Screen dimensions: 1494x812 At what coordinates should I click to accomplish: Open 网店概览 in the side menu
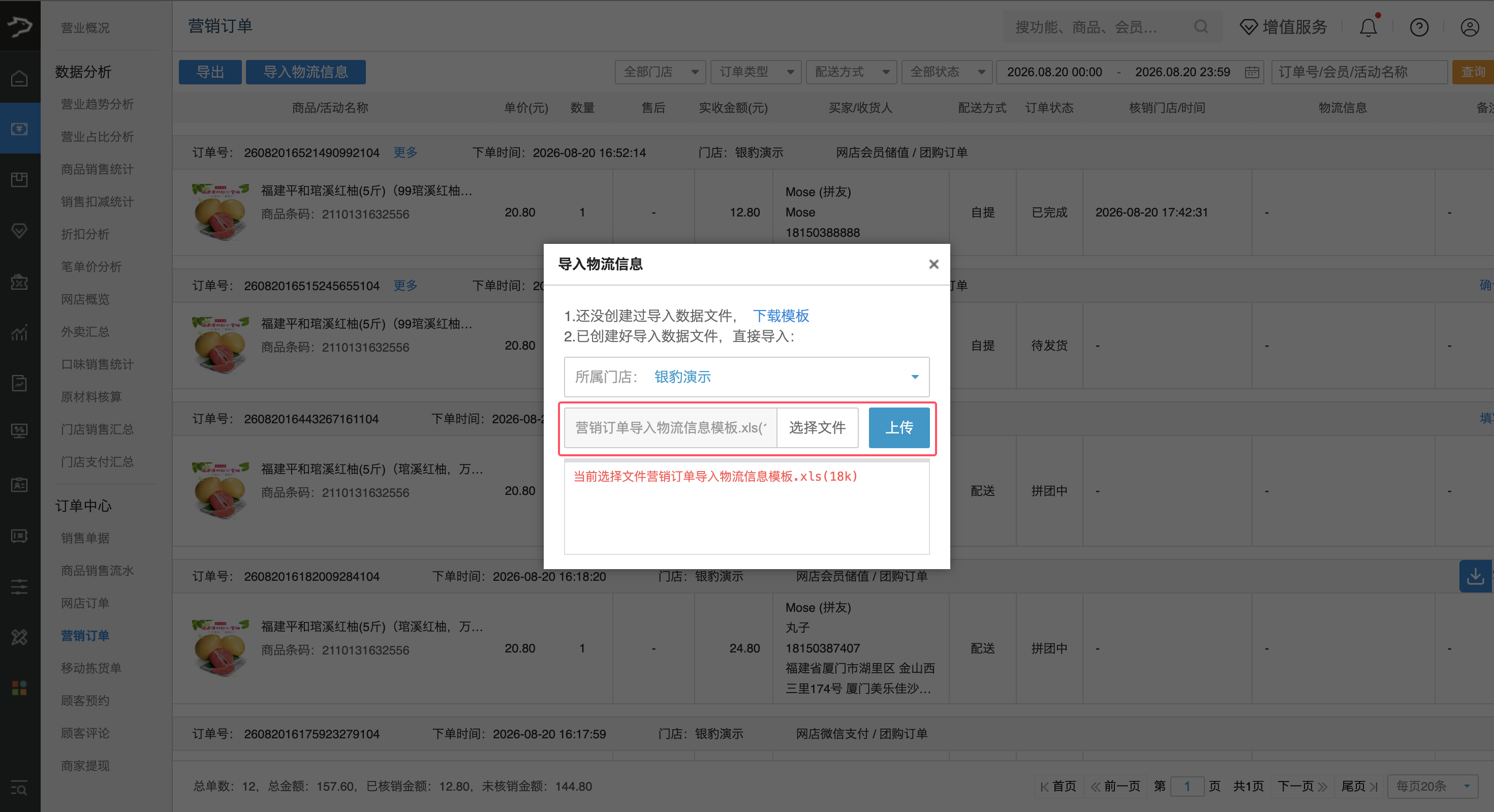85,299
